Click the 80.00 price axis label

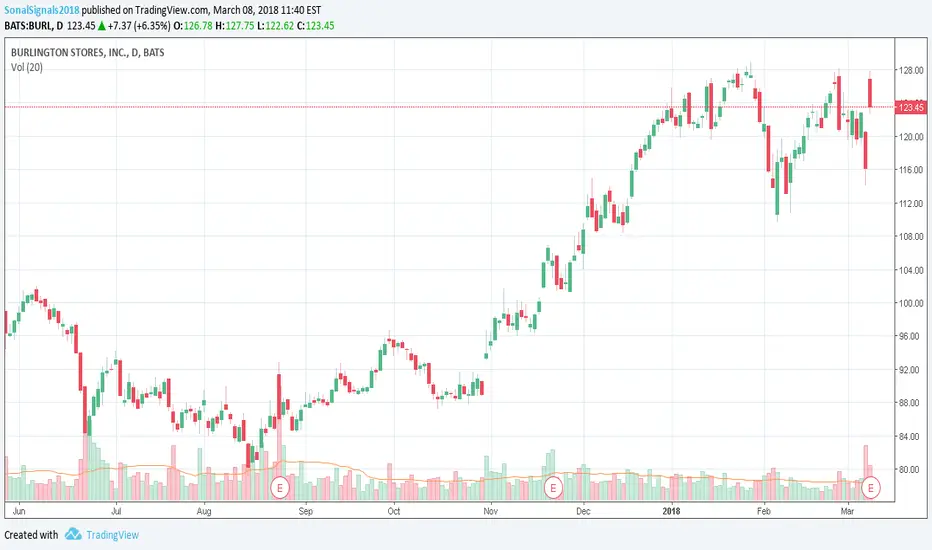coord(911,470)
